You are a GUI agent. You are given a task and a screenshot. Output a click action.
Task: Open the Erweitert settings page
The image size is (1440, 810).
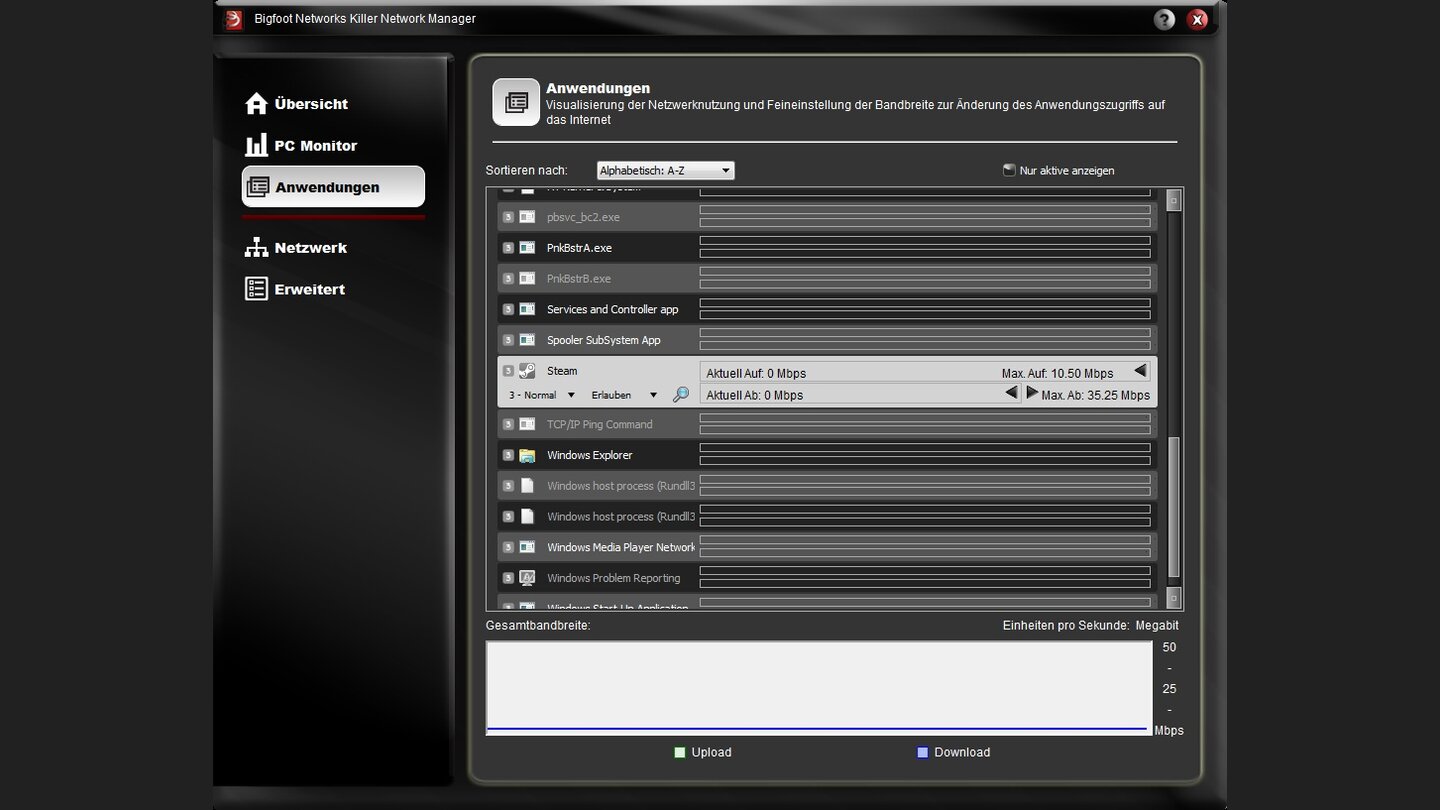(295, 289)
